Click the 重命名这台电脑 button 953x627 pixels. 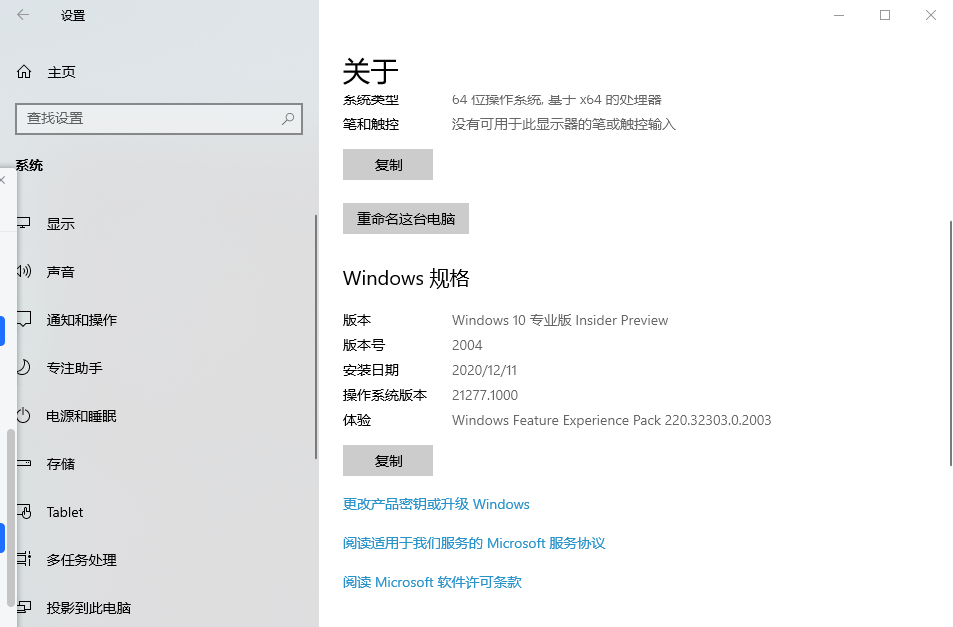(x=405, y=219)
